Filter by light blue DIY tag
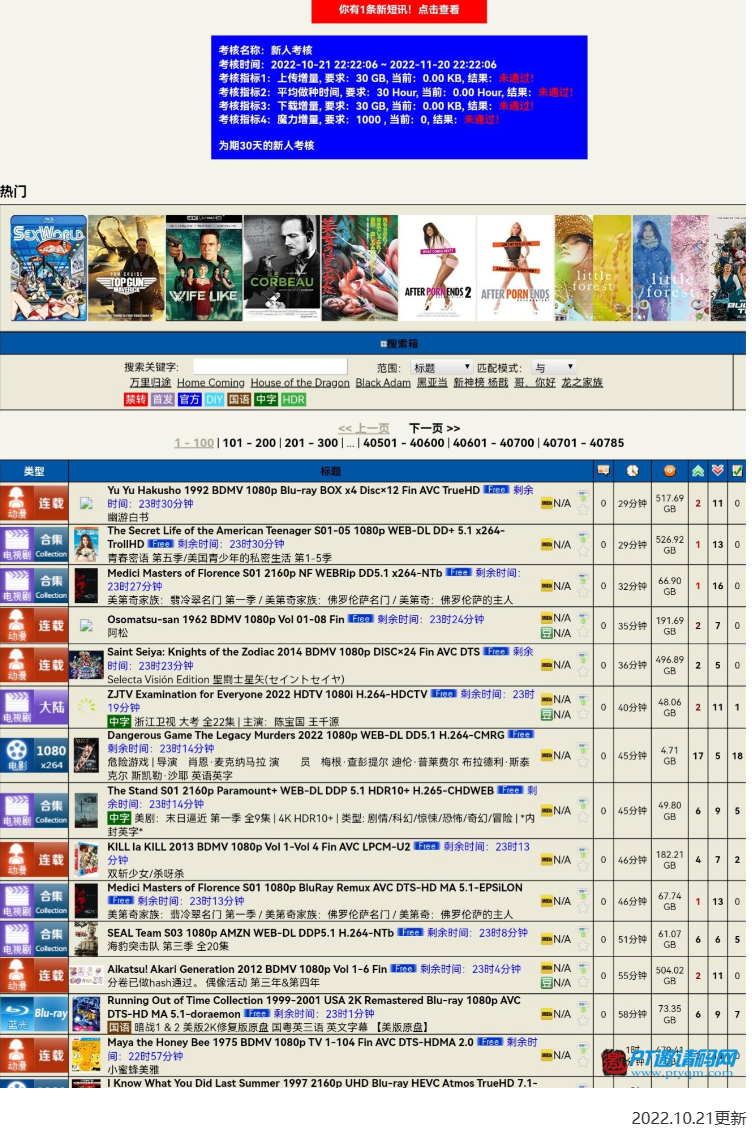 pyautogui.click(x=214, y=400)
